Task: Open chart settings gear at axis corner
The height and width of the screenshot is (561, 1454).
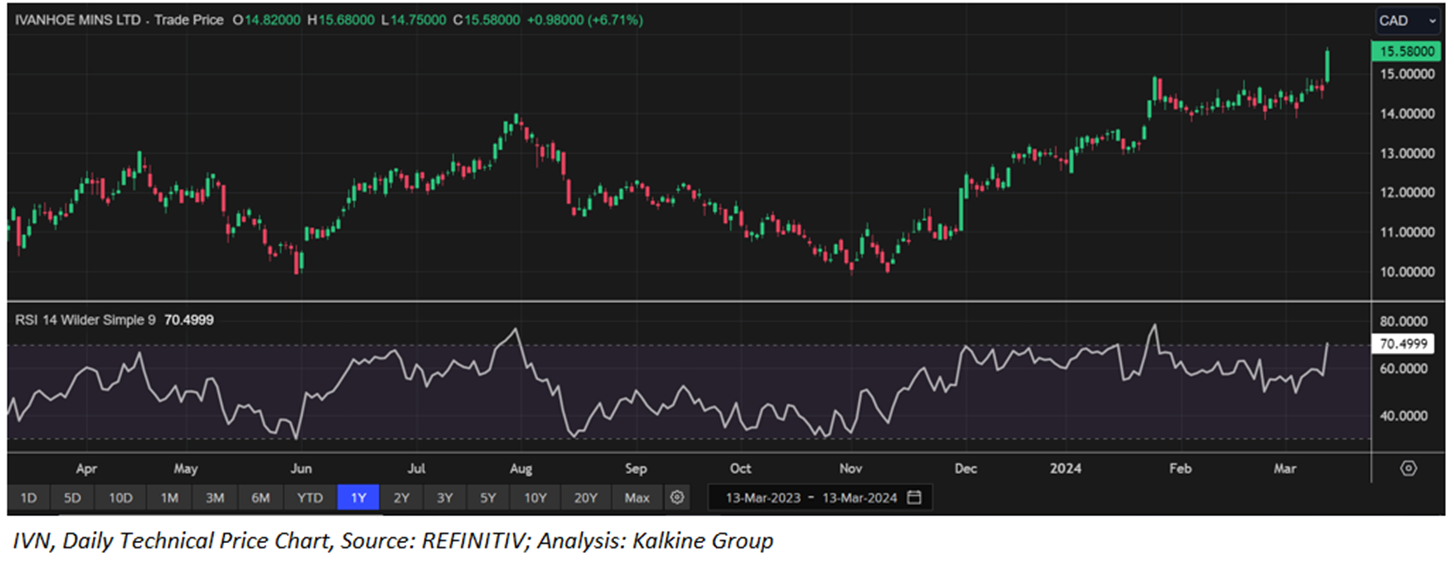Action: pos(1409,468)
